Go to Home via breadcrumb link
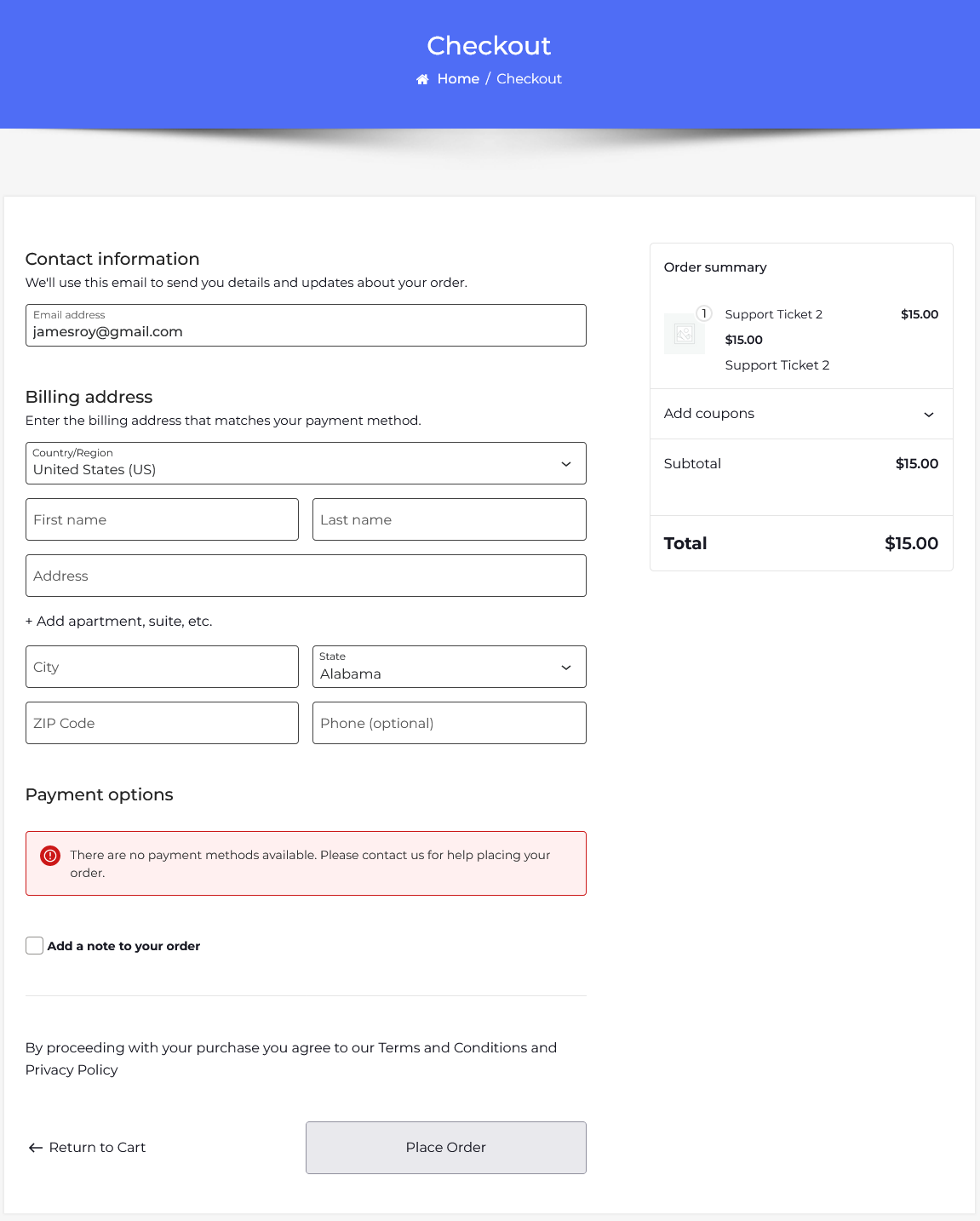Viewport: 980px width, 1221px height. click(458, 79)
